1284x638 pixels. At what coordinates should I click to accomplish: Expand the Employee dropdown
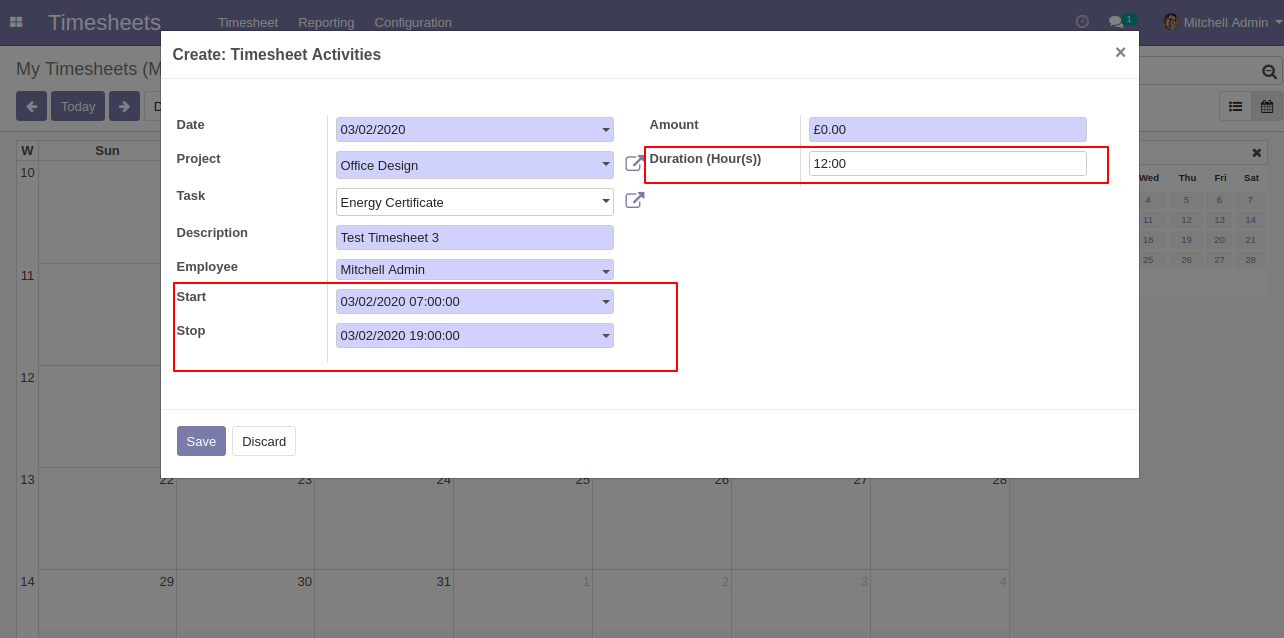606,270
